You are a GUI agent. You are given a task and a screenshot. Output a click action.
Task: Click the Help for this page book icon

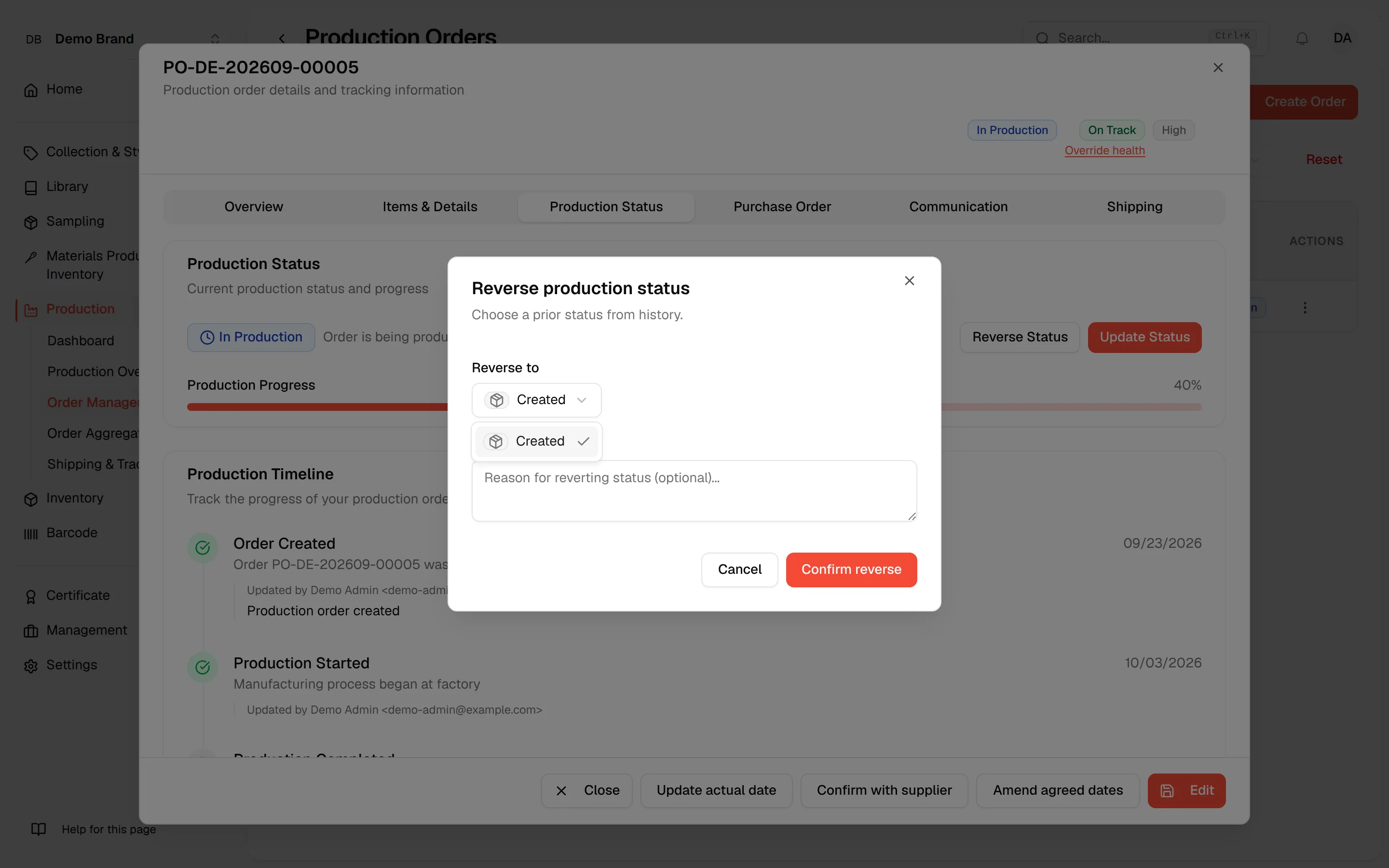[x=39, y=829]
